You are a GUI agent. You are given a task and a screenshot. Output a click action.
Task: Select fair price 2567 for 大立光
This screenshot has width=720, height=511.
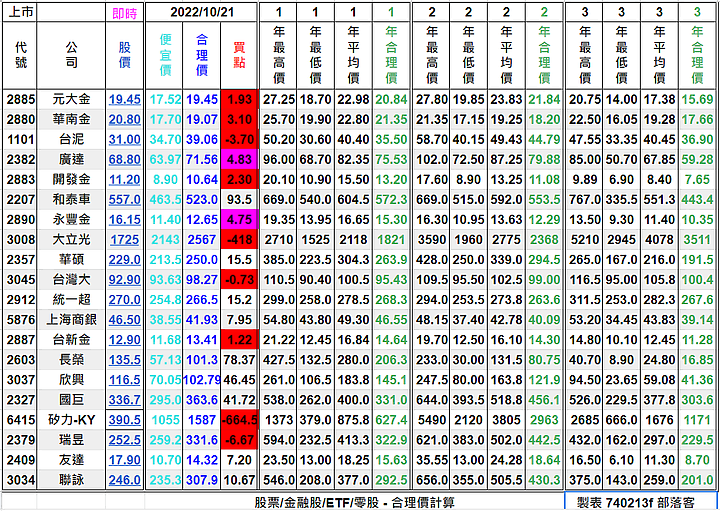click(202, 240)
